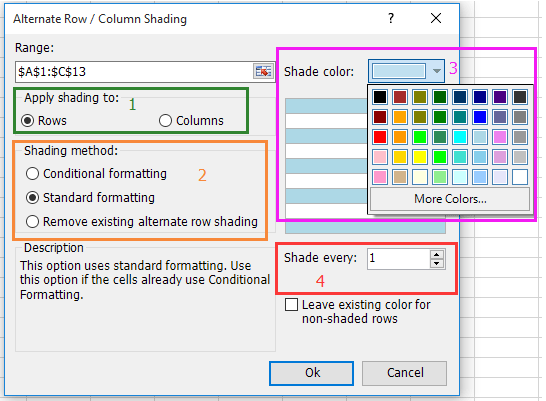Image resolution: width=546 pixels, height=401 pixels.
Task: Choose Conditional formatting shading method
Action: pos(32,174)
